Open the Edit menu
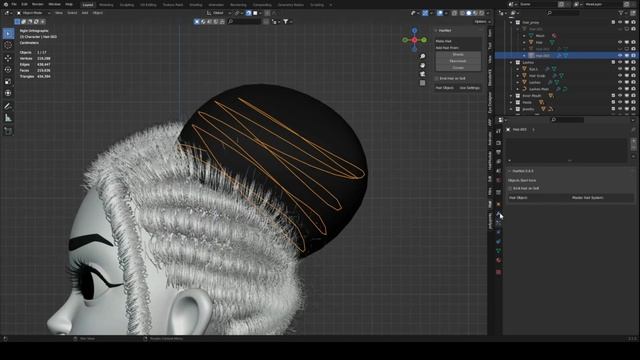 pyautogui.click(x=24, y=4)
